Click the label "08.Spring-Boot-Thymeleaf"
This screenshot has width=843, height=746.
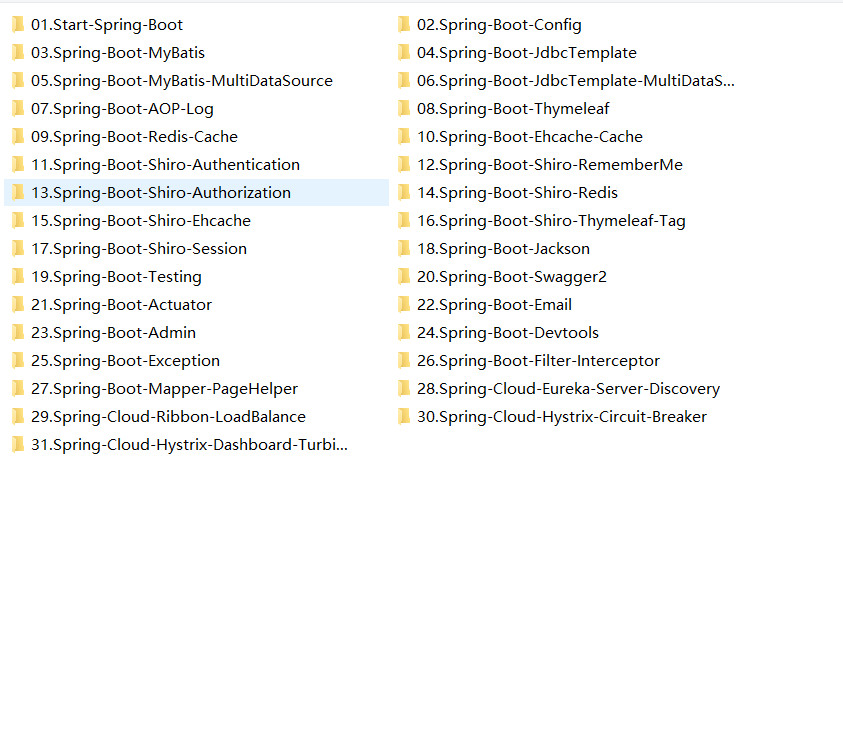tap(513, 109)
